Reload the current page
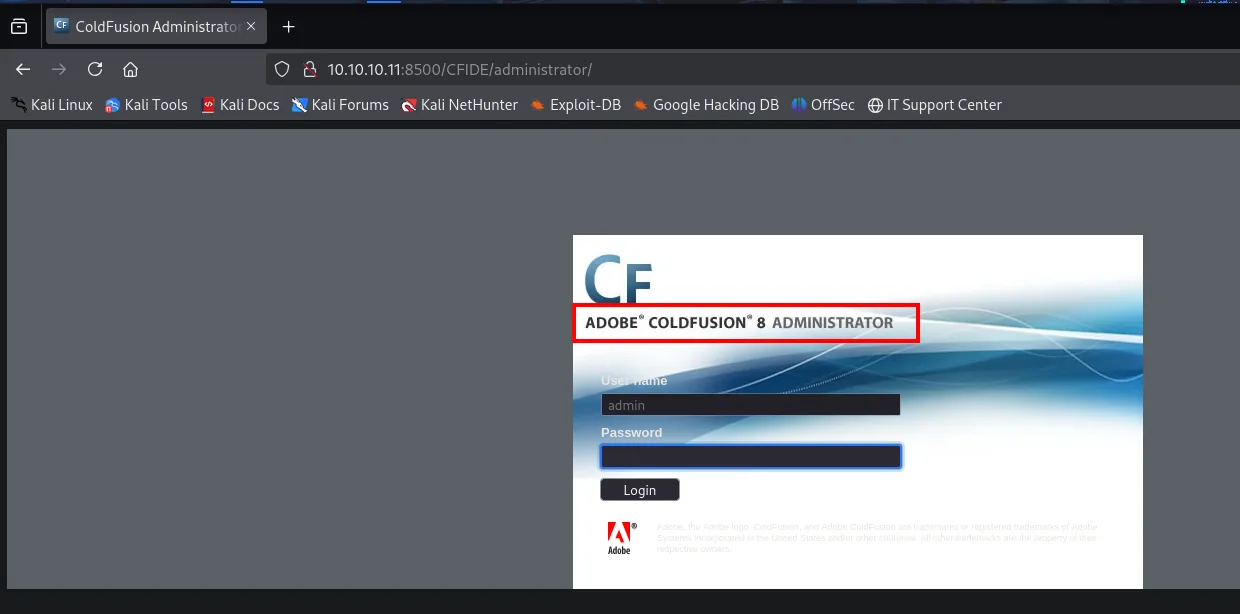 click(95, 69)
